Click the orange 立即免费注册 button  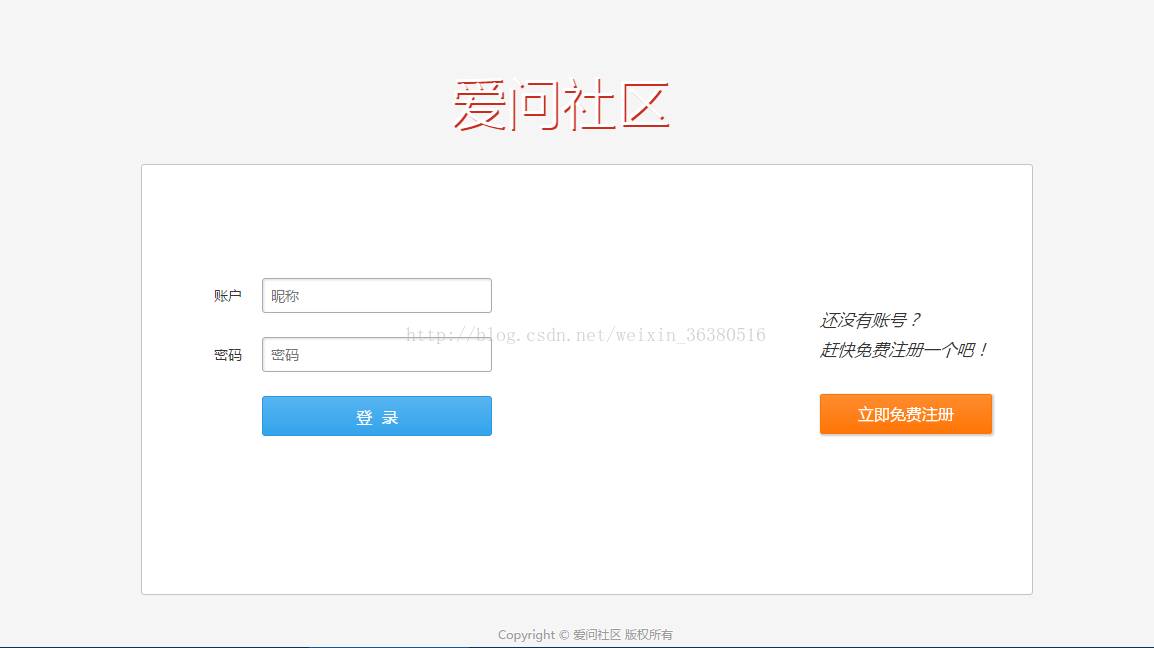tap(906, 414)
